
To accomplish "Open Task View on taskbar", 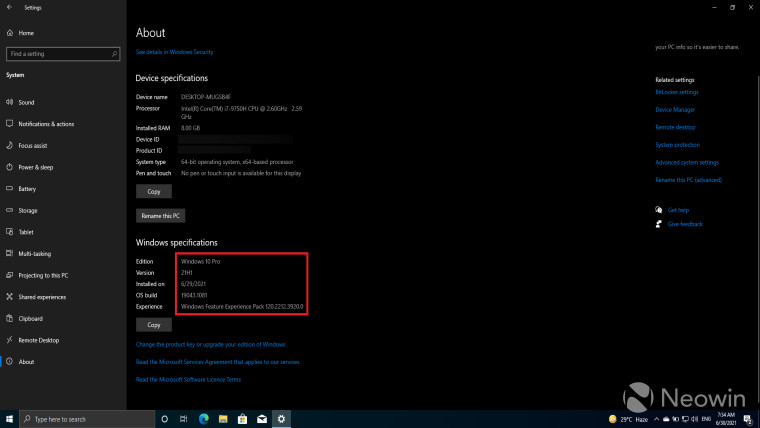I will point(183,419).
